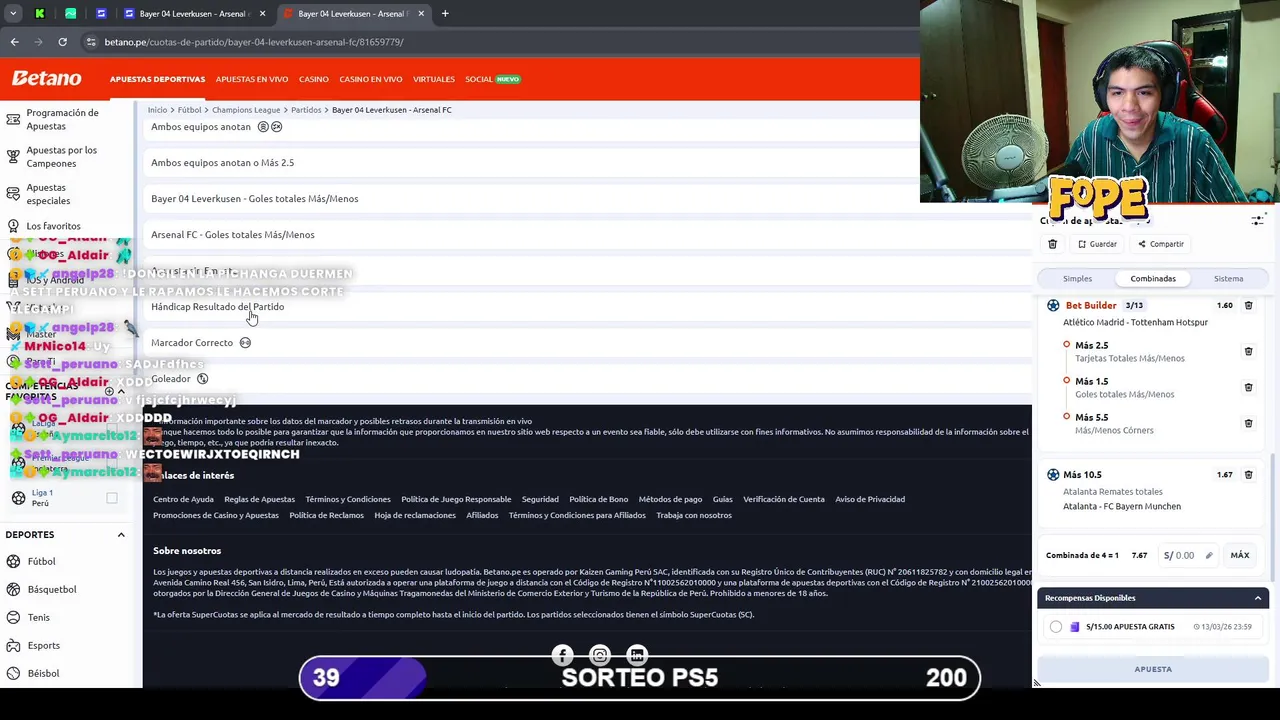Reload the page with the refresh icon

point(62,42)
